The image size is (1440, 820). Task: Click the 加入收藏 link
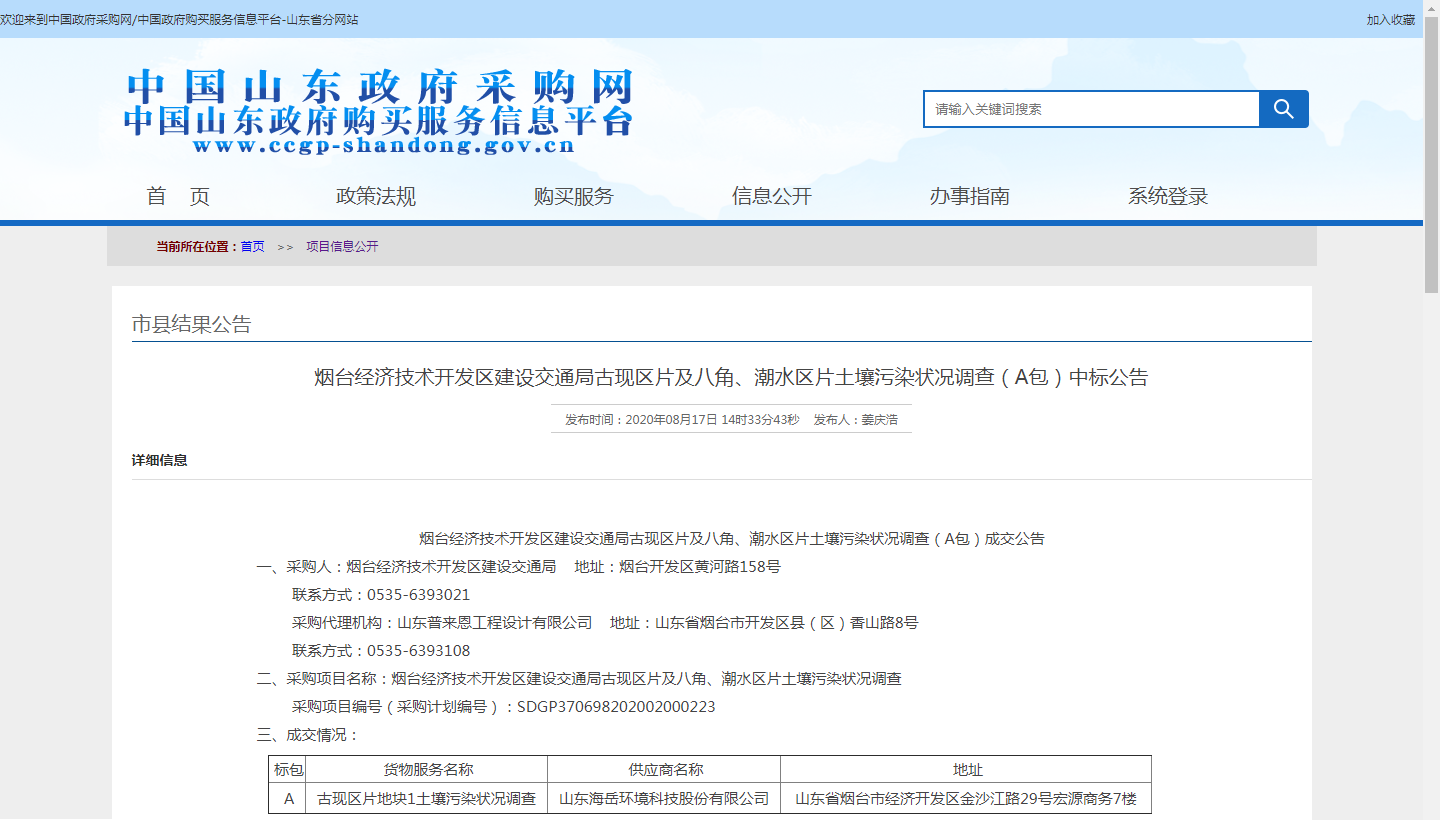1390,20
